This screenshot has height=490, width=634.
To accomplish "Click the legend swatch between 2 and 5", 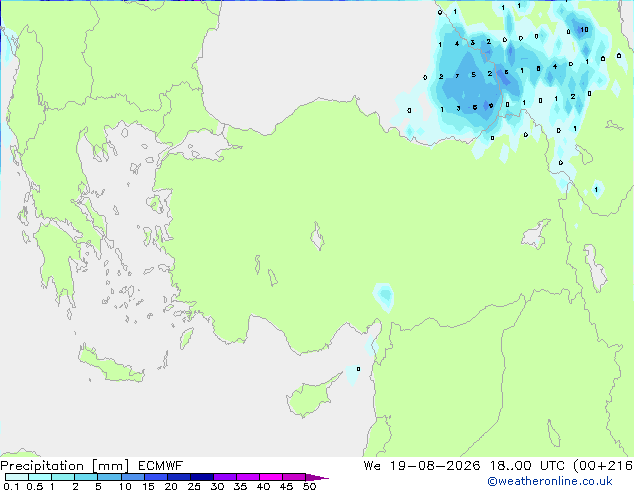I will click(x=86, y=477).
